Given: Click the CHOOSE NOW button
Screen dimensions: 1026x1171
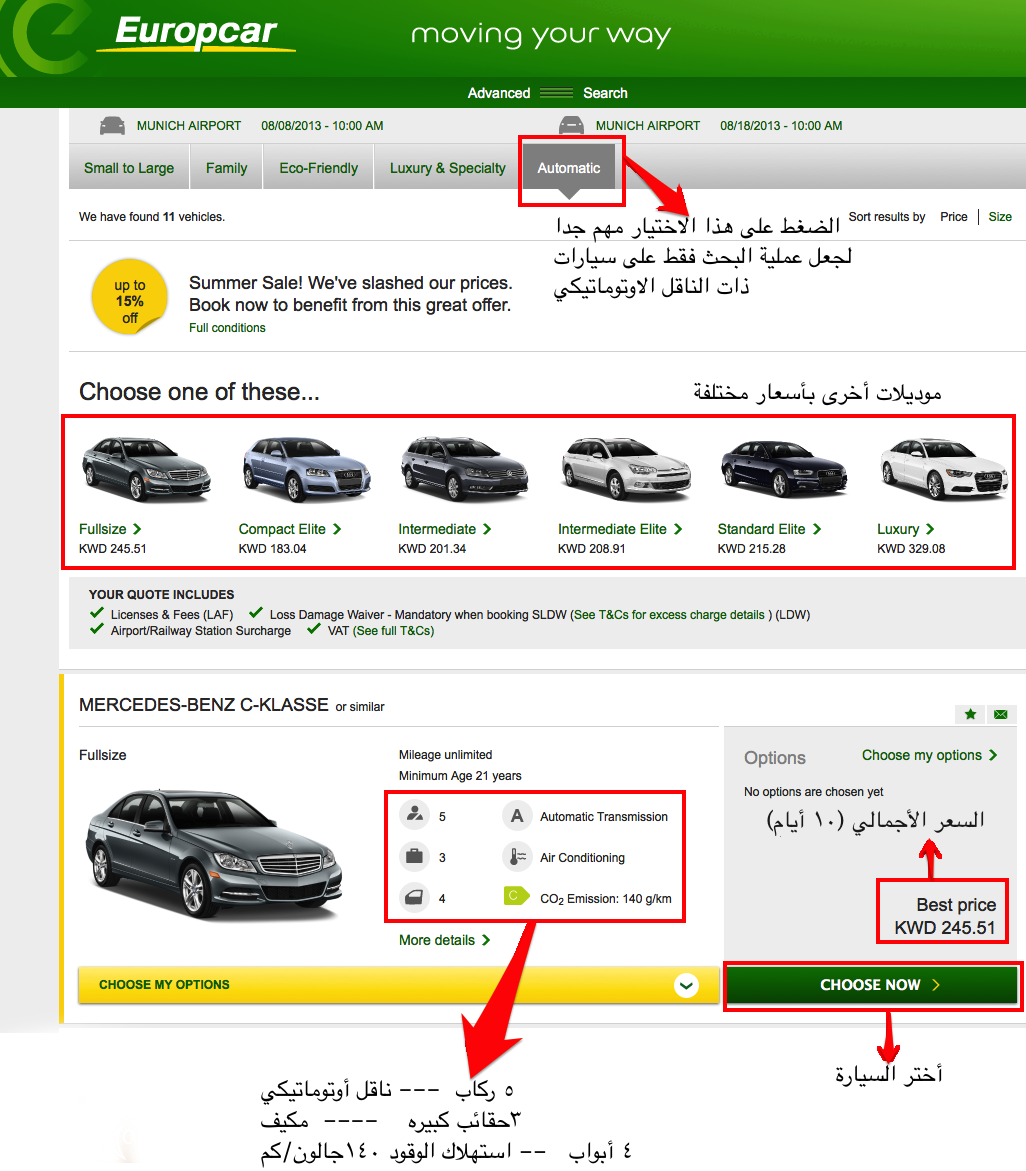Looking at the screenshot, I should pos(871,985).
